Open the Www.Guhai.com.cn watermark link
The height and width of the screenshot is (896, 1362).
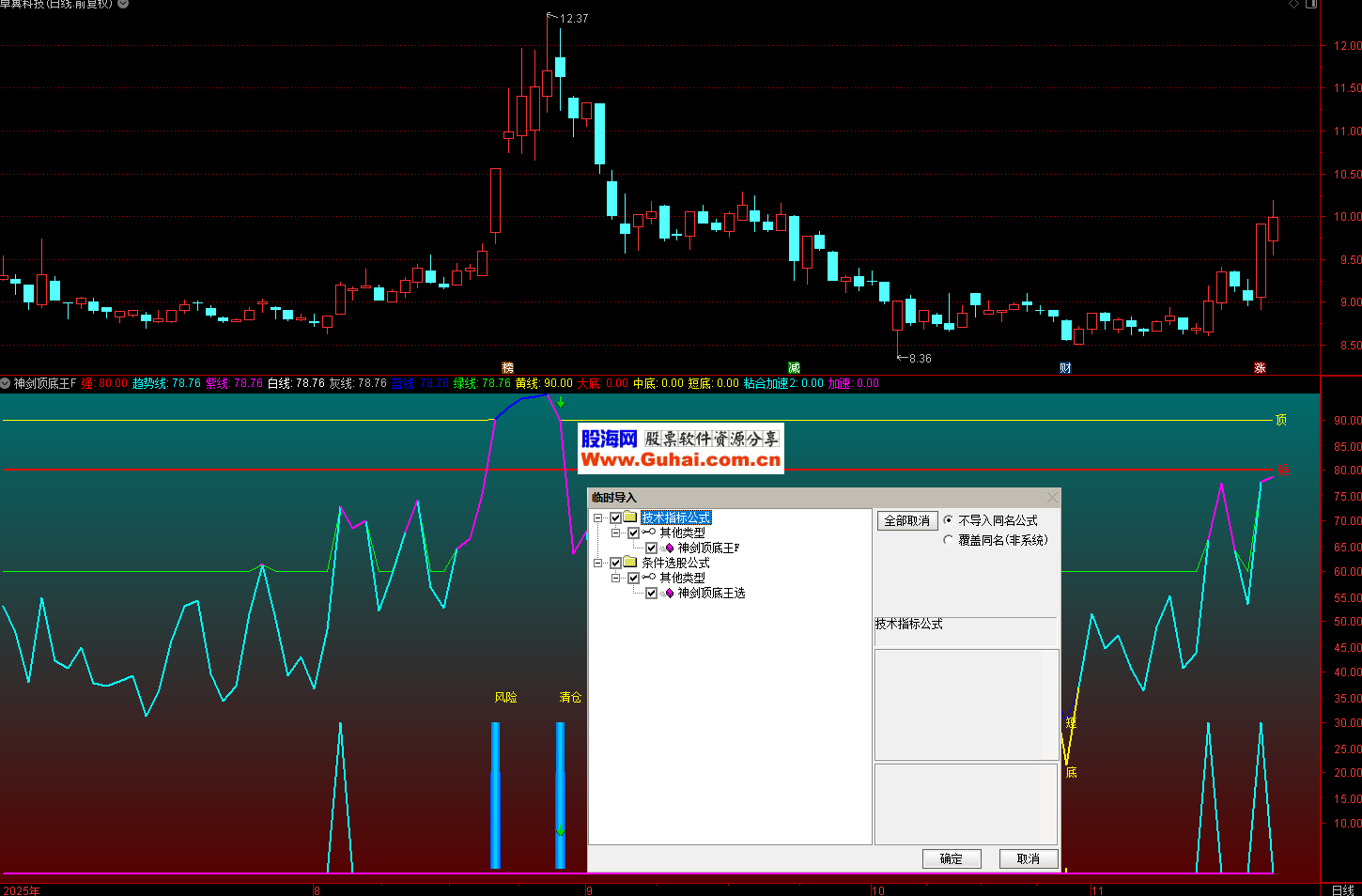[680, 459]
